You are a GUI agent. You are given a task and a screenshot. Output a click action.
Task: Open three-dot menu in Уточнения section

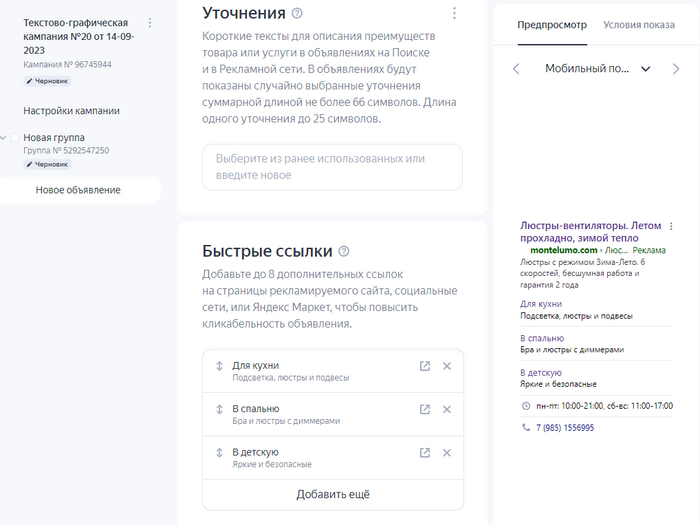click(x=454, y=13)
